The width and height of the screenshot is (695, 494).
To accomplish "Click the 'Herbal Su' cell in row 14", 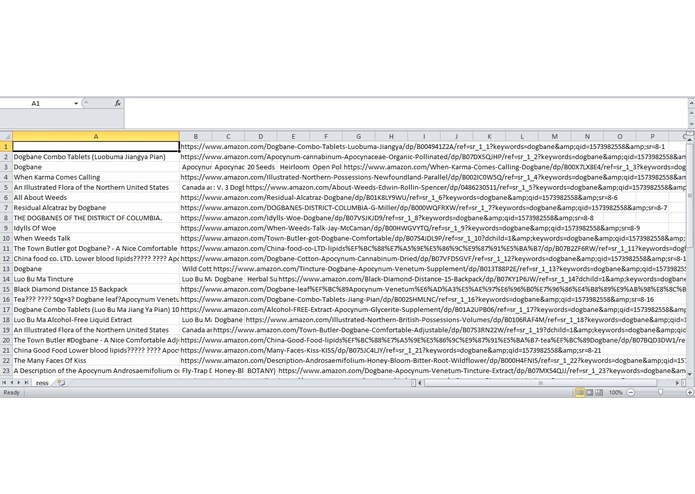I will pos(261,279).
